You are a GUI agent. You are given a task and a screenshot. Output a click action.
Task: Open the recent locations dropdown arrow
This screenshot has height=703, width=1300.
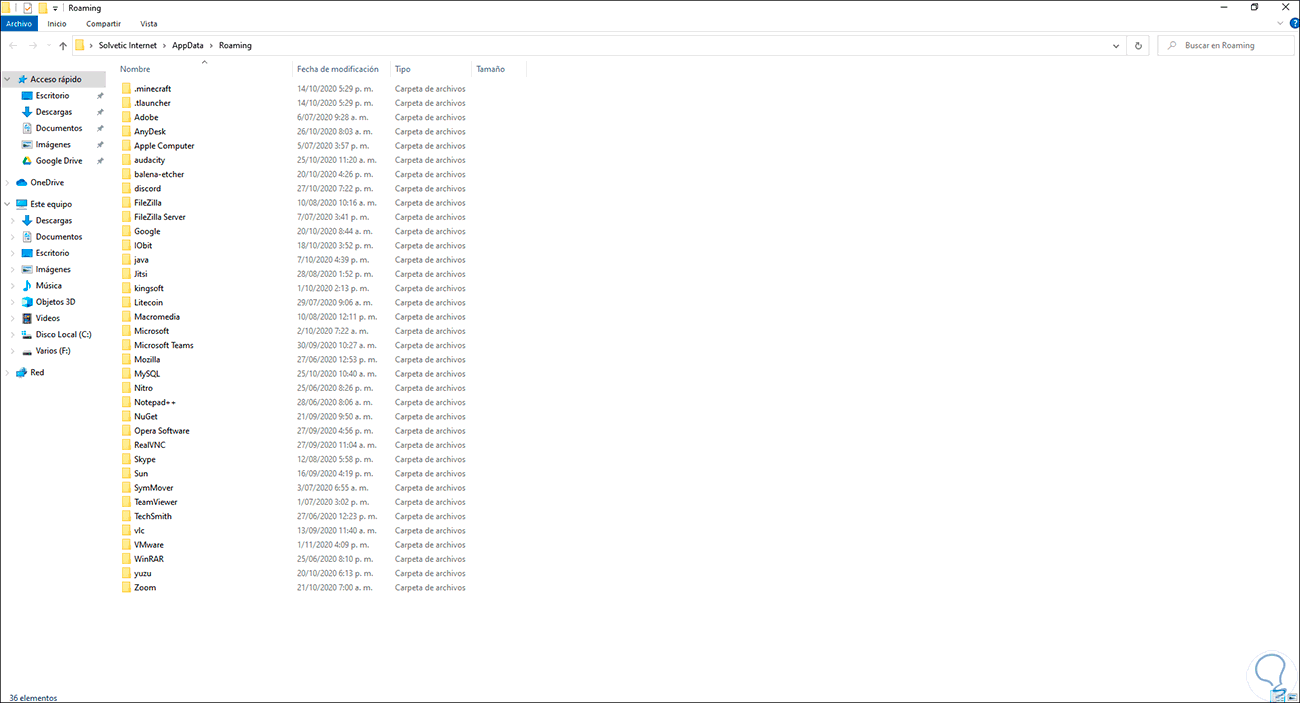tap(49, 46)
